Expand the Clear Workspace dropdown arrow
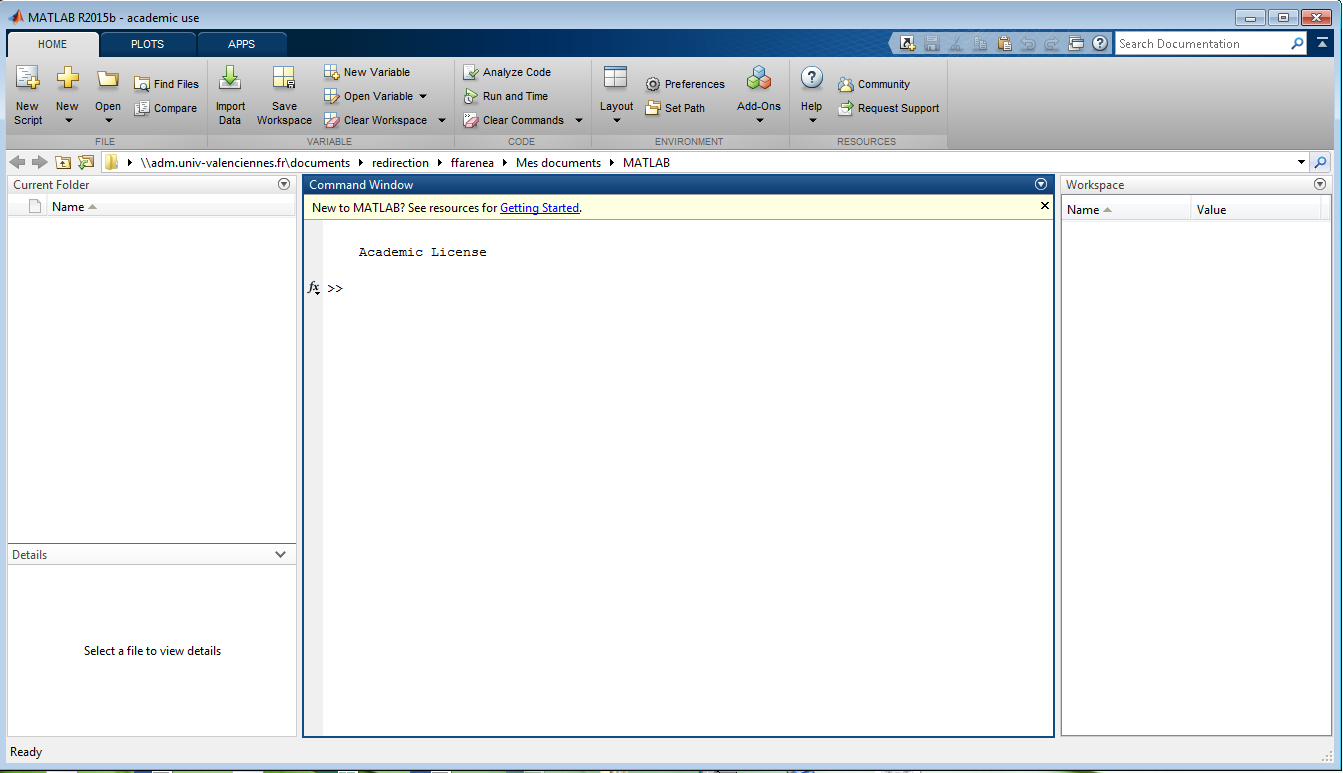 (x=442, y=120)
